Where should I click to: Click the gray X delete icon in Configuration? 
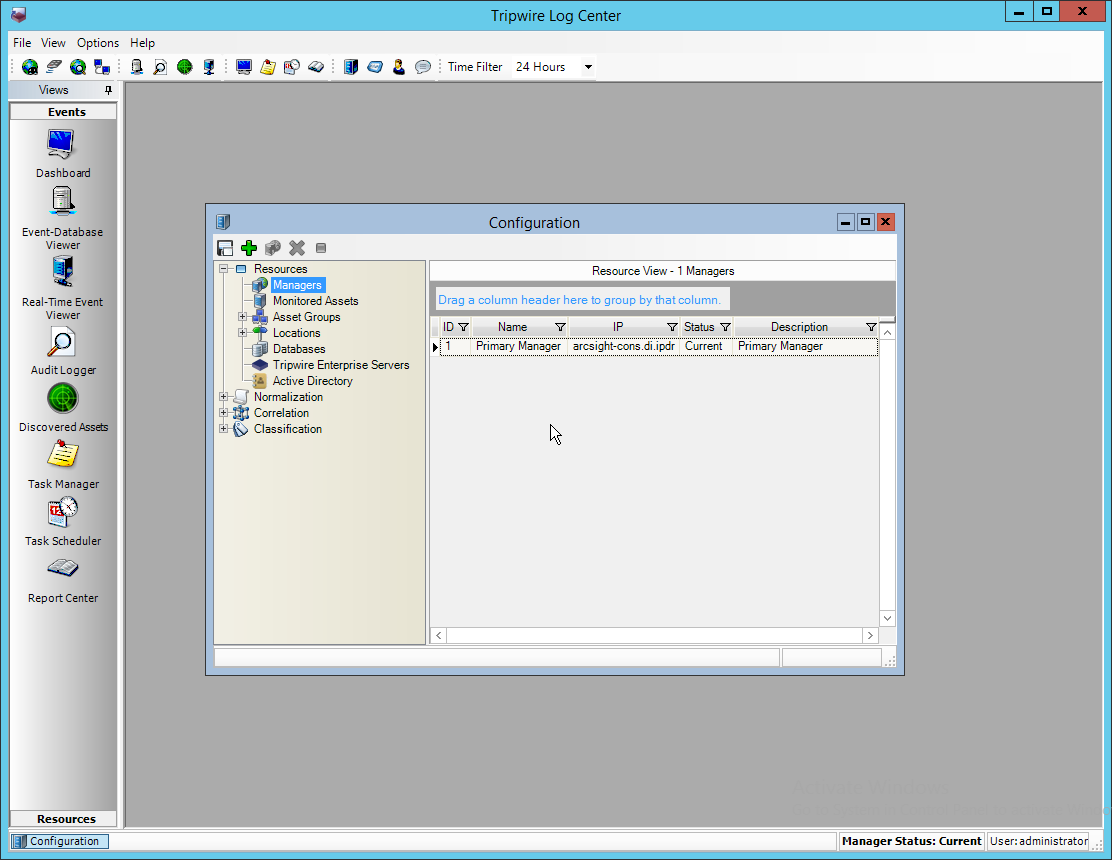click(297, 247)
